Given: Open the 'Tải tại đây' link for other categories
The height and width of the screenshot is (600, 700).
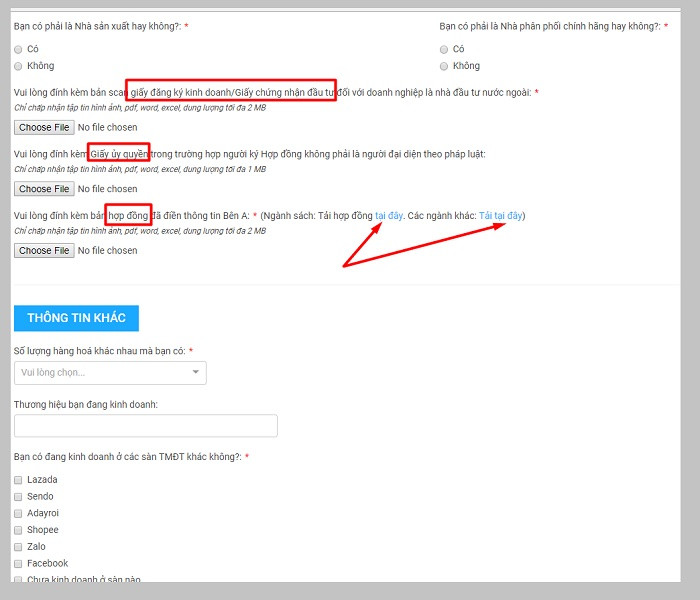Looking at the screenshot, I should pos(500,216).
